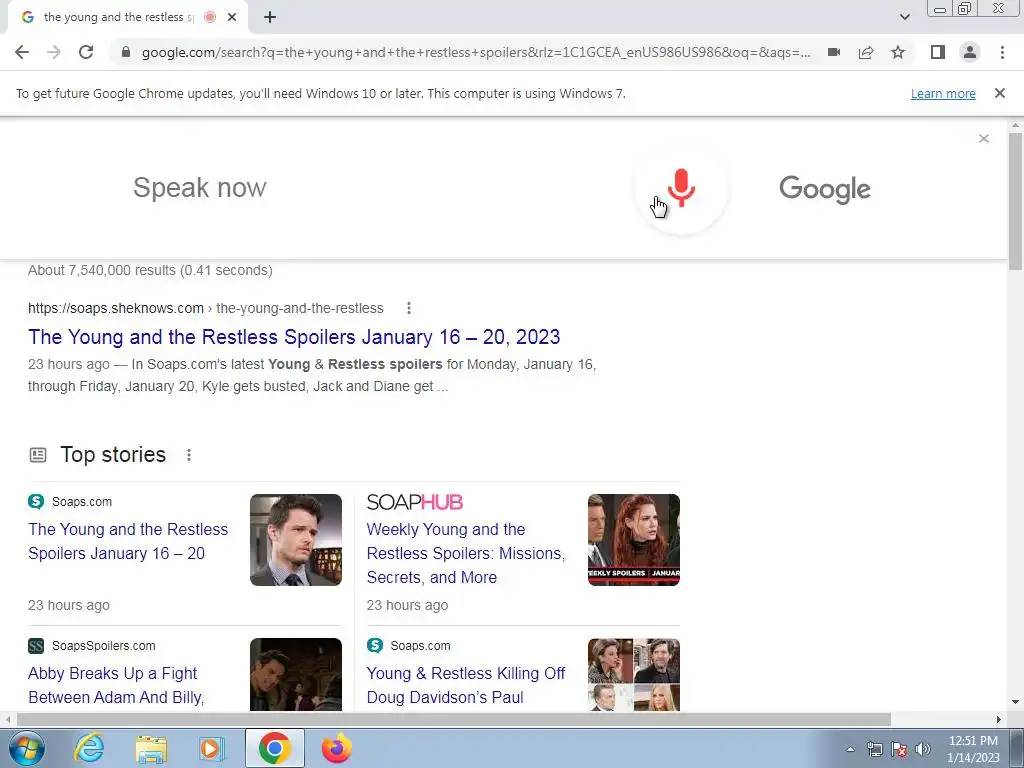Close the Speak now voice search overlay
This screenshot has width=1024, height=768.
click(x=984, y=138)
